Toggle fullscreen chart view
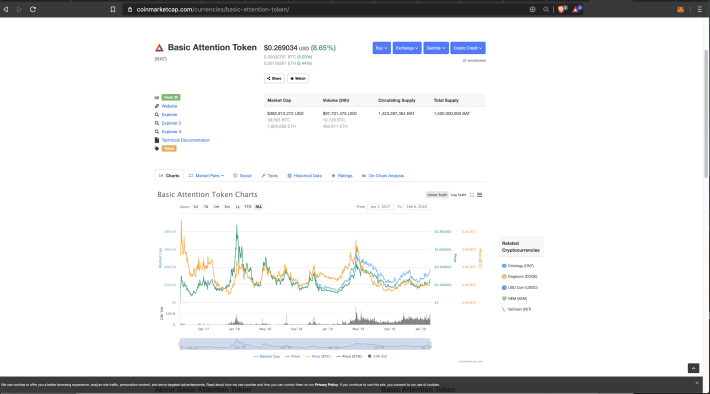This screenshot has width=710, height=394. pos(472,195)
